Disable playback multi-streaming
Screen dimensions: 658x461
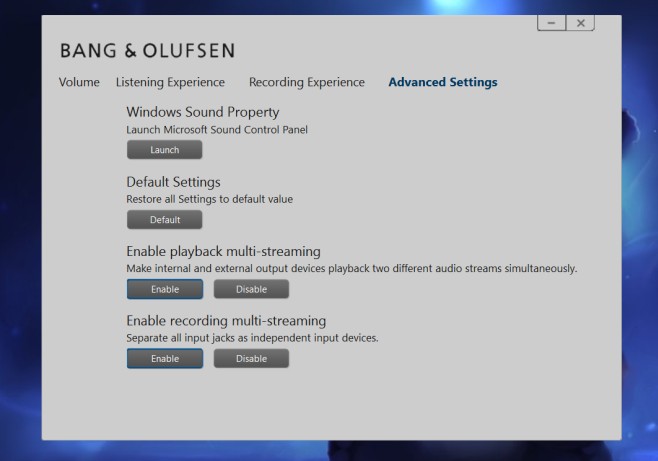click(x=251, y=289)
